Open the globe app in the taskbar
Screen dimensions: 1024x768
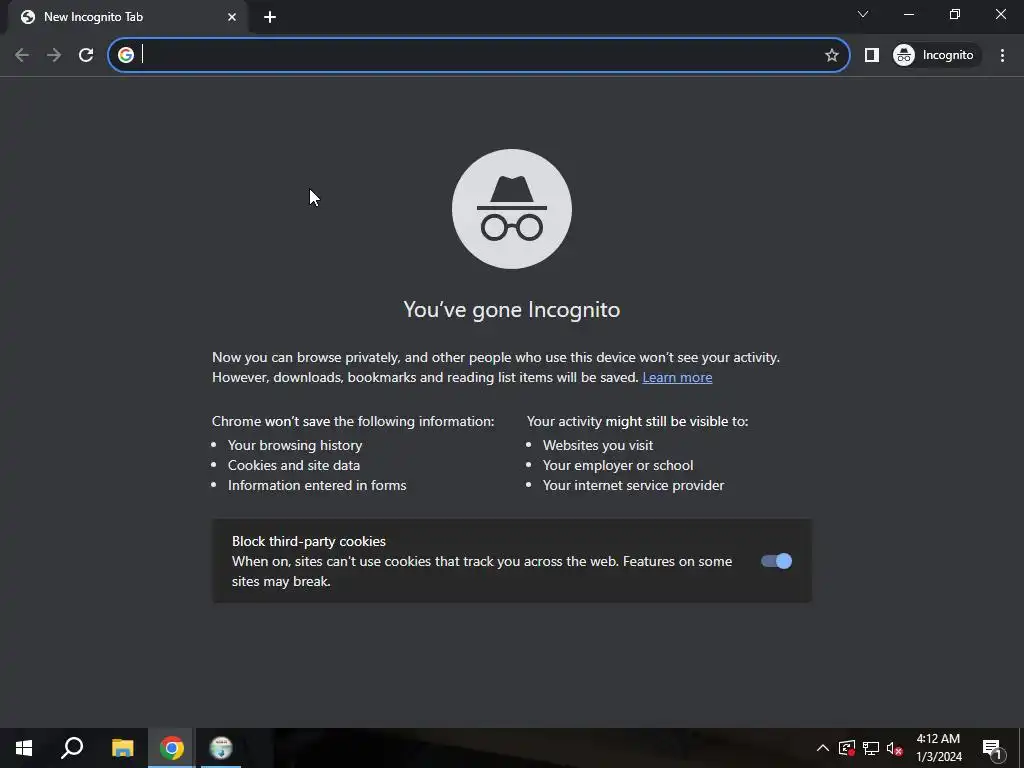pos(221,748)
